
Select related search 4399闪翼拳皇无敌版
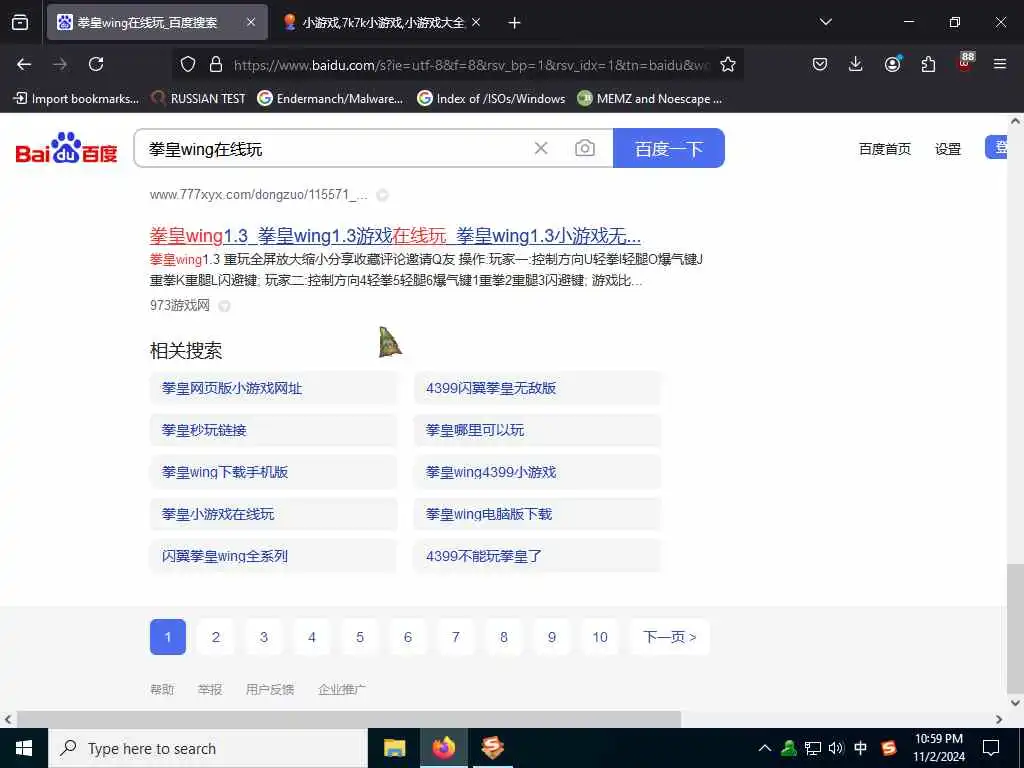click(x=537, y=388)
